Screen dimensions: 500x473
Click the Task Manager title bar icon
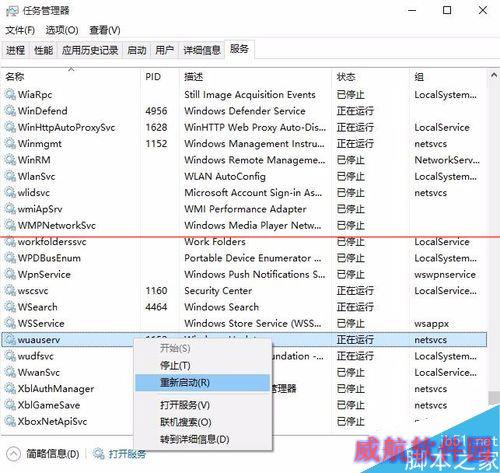(x=12, y=11)
